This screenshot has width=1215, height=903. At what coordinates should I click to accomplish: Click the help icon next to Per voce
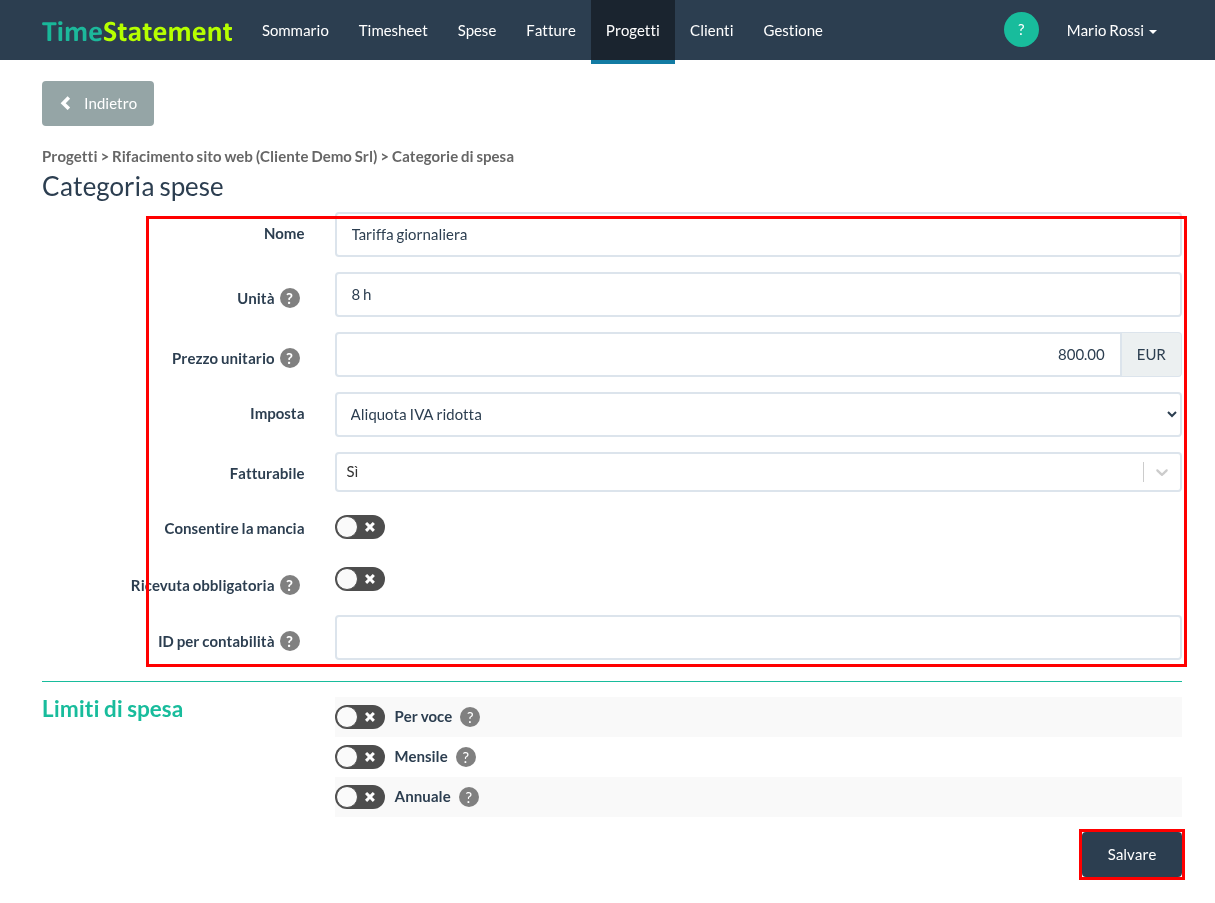(x=470, y=717)
